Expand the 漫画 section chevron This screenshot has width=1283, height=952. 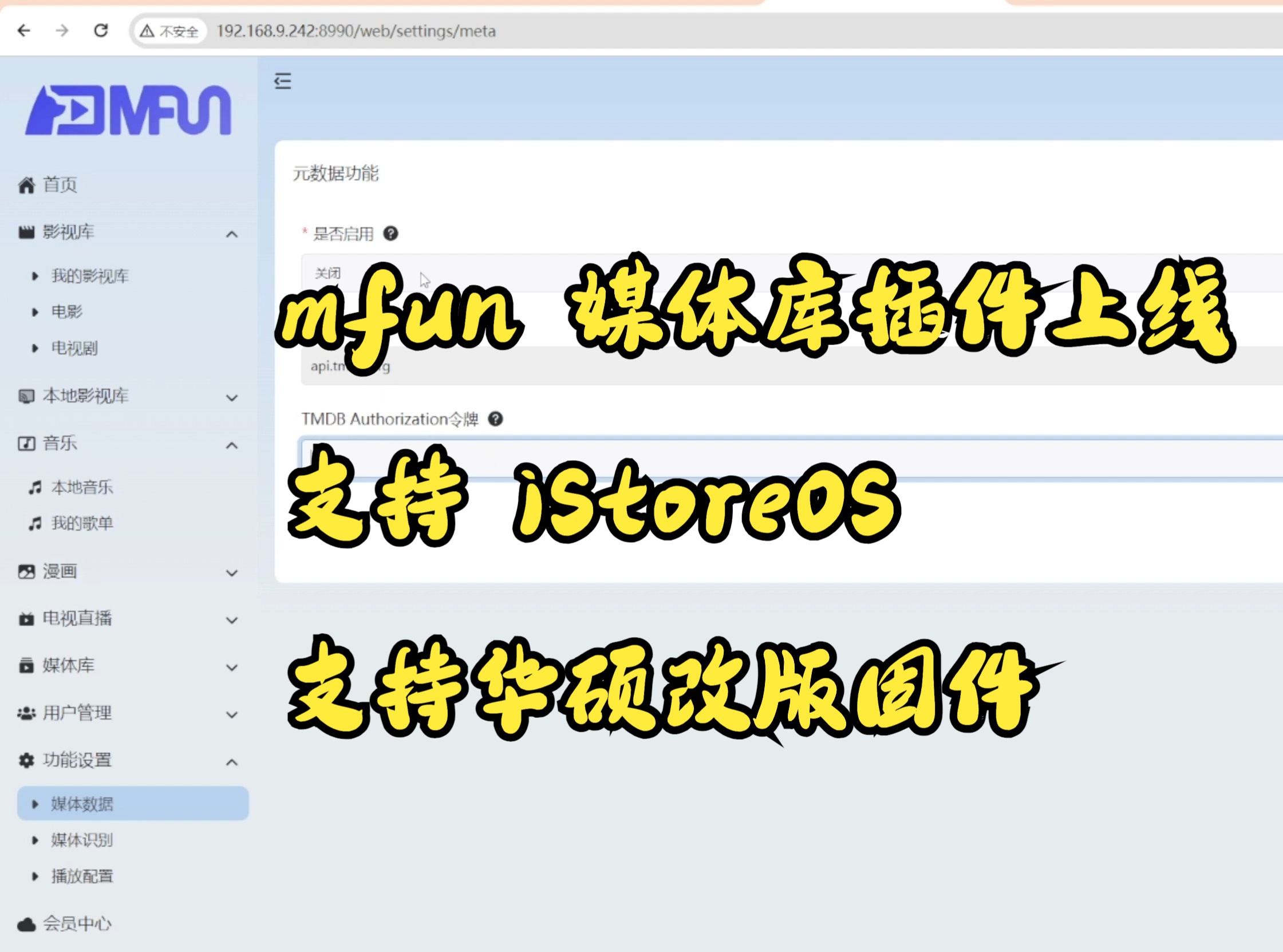click(x=232, y=573)
